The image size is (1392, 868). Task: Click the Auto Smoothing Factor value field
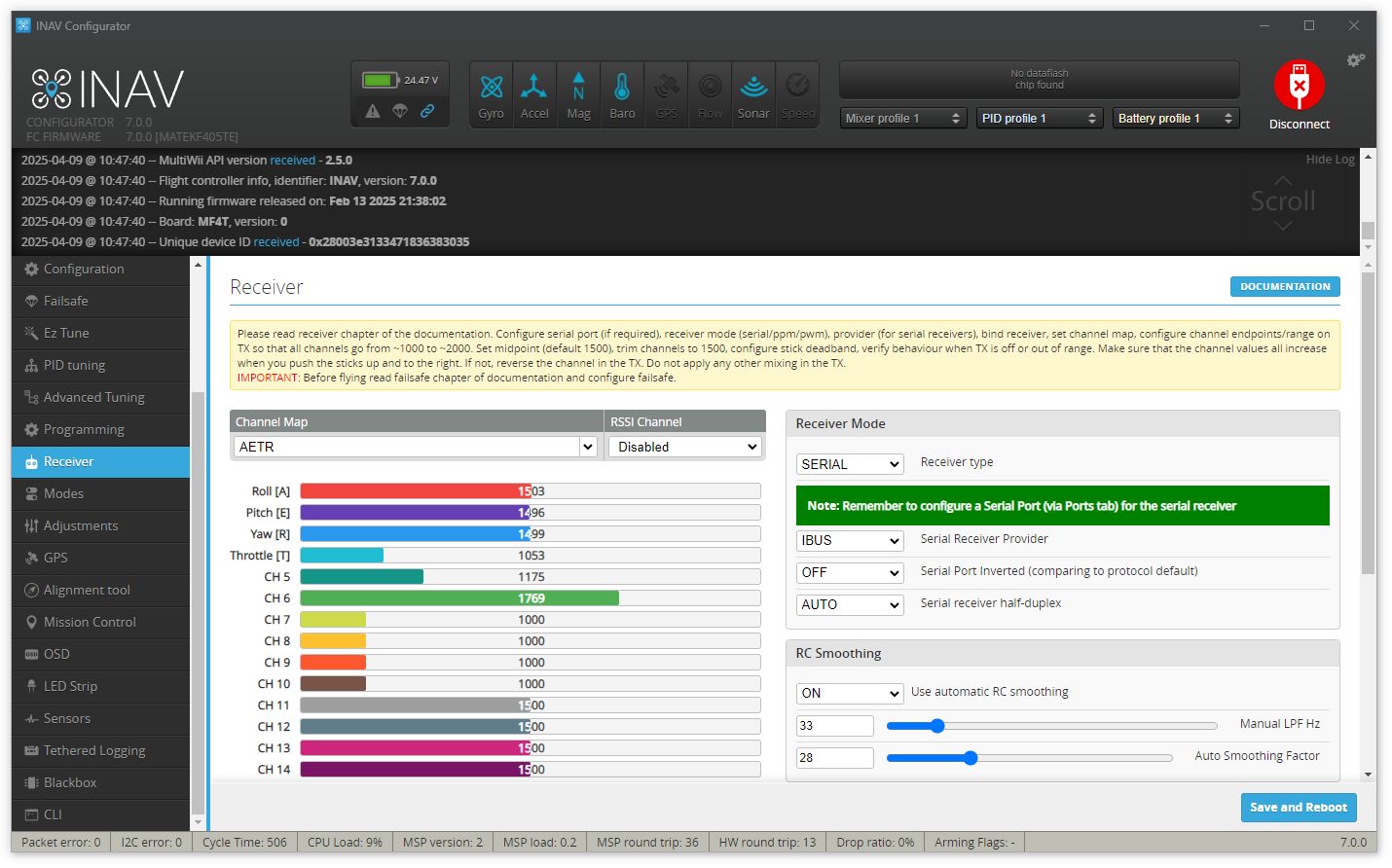pyautogui.click(x=835, y=758)
